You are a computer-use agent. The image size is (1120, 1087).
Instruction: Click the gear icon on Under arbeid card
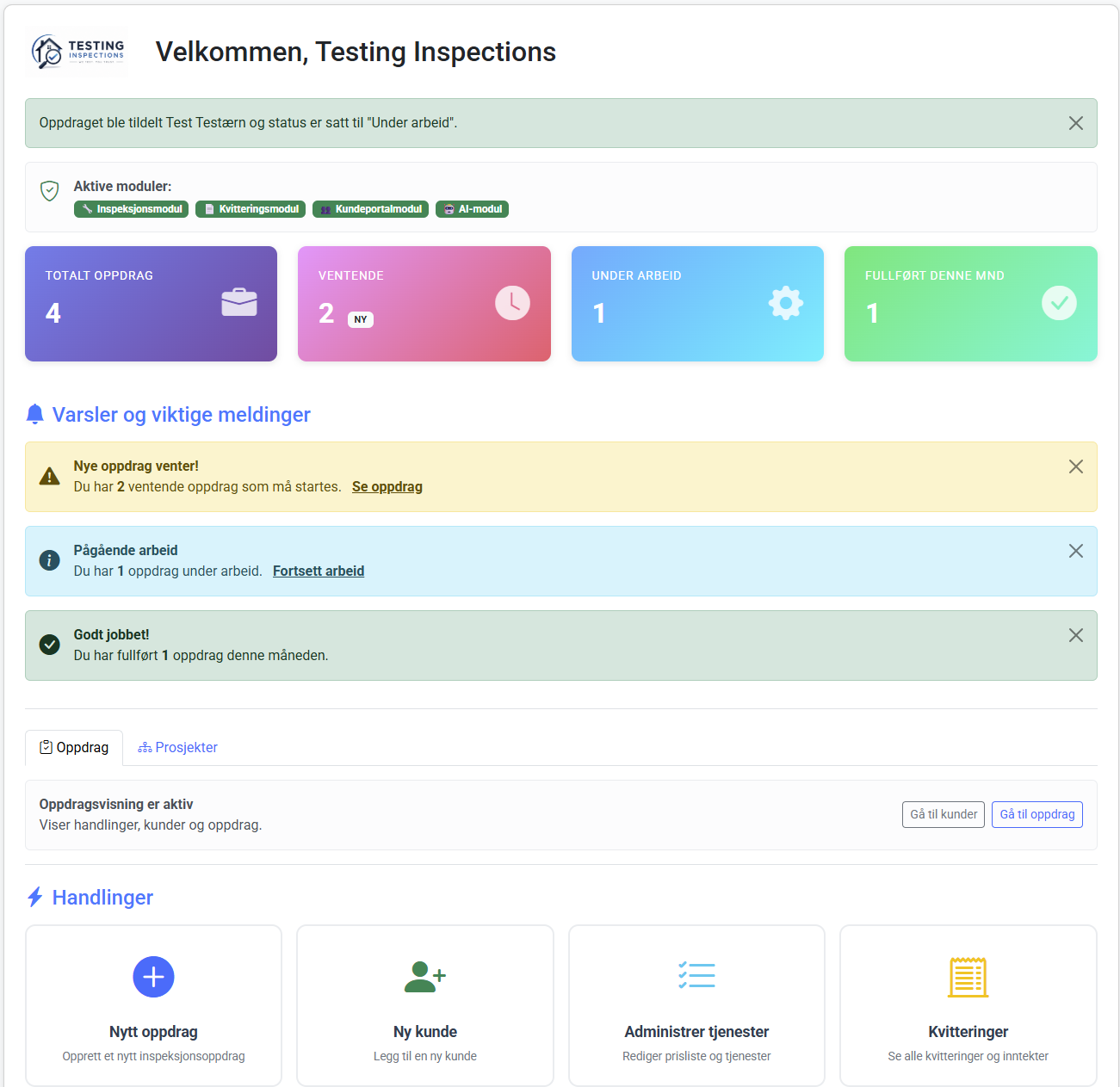(786, 303)
